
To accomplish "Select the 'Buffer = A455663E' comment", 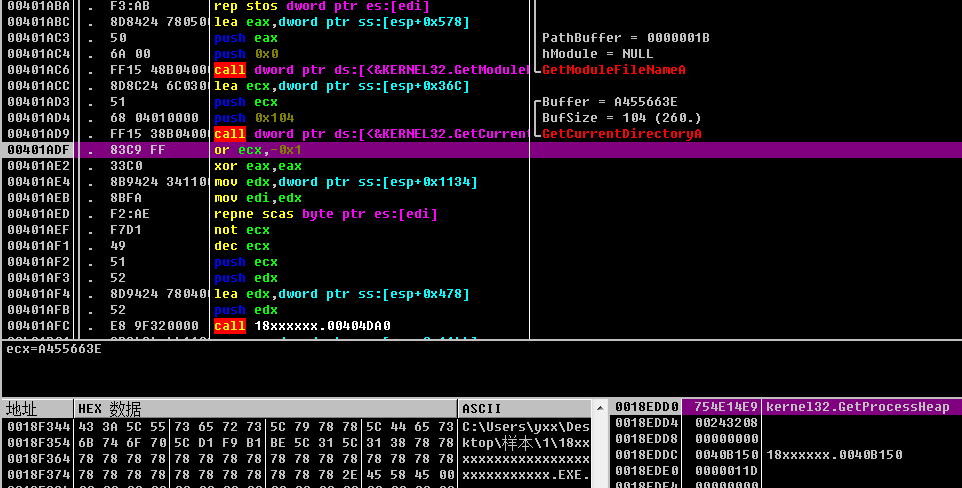I will 610,102.
